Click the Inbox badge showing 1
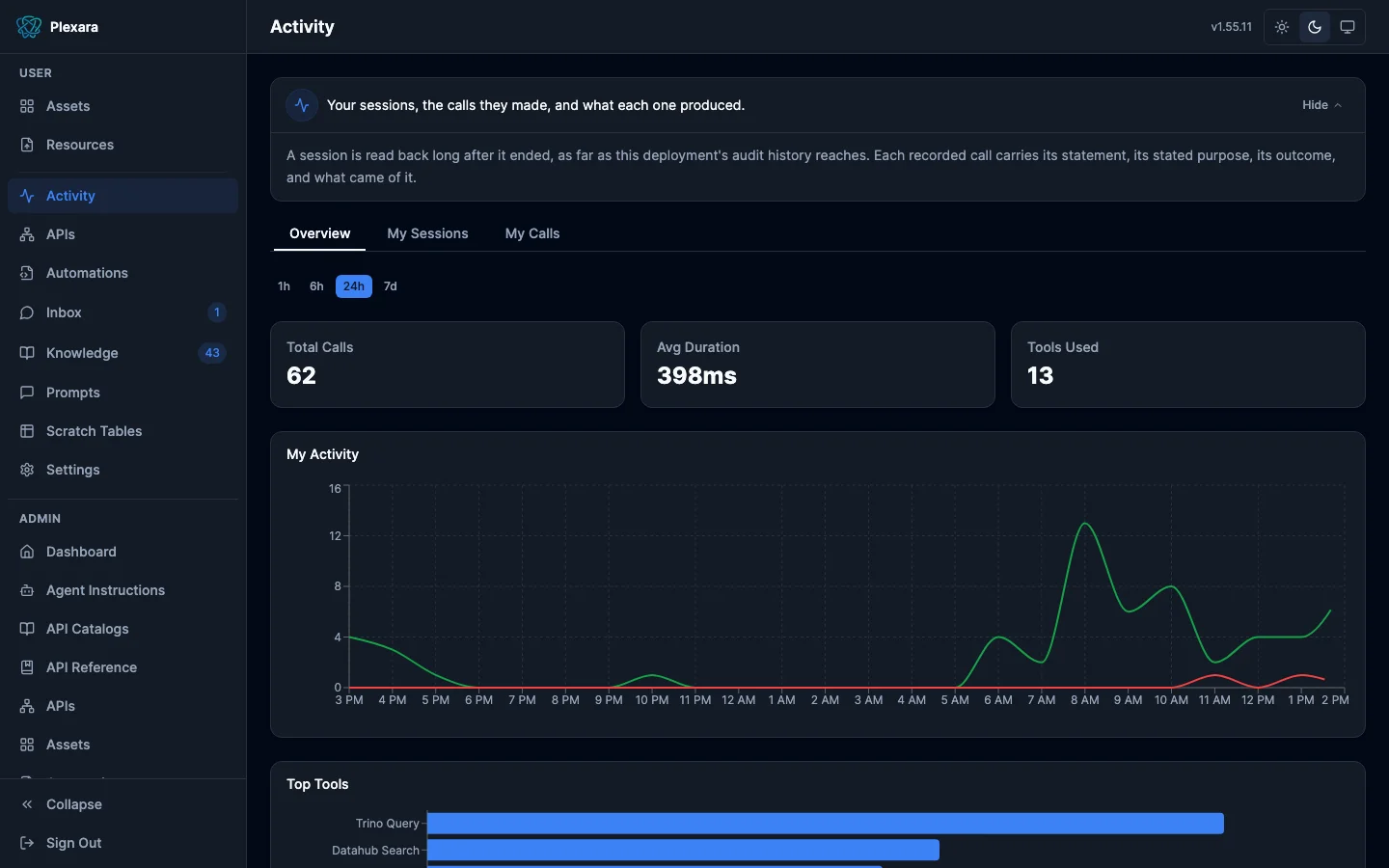This screenshot has height=868, width=1389. (217, 312)
